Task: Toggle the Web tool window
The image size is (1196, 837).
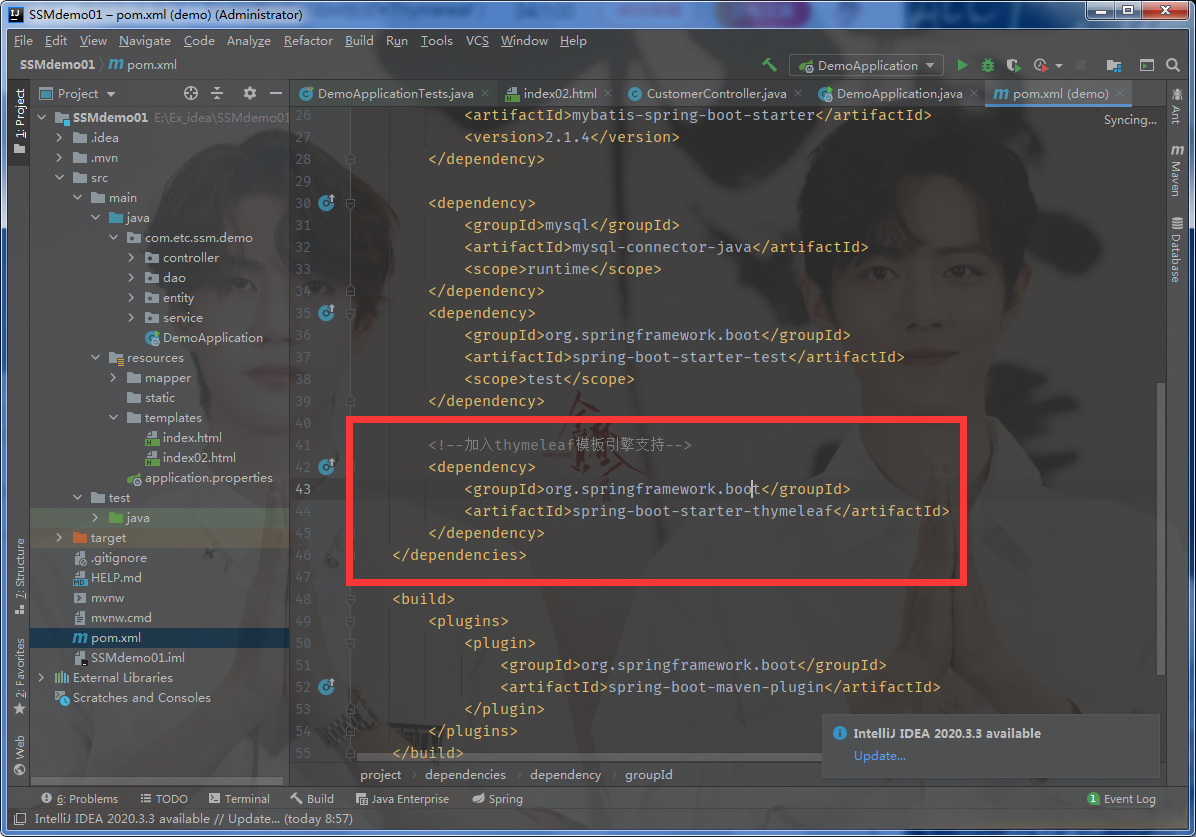Action: coord(20,755)
